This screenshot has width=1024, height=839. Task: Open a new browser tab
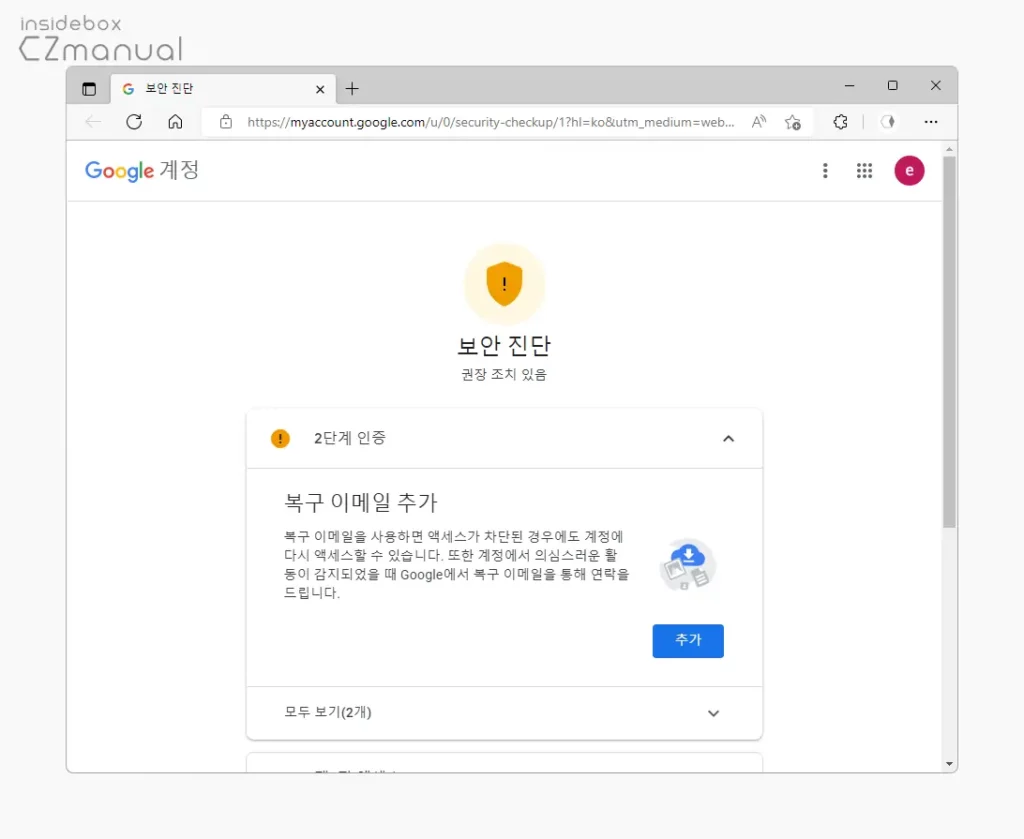pyautogui.click(x=352, y=88)
